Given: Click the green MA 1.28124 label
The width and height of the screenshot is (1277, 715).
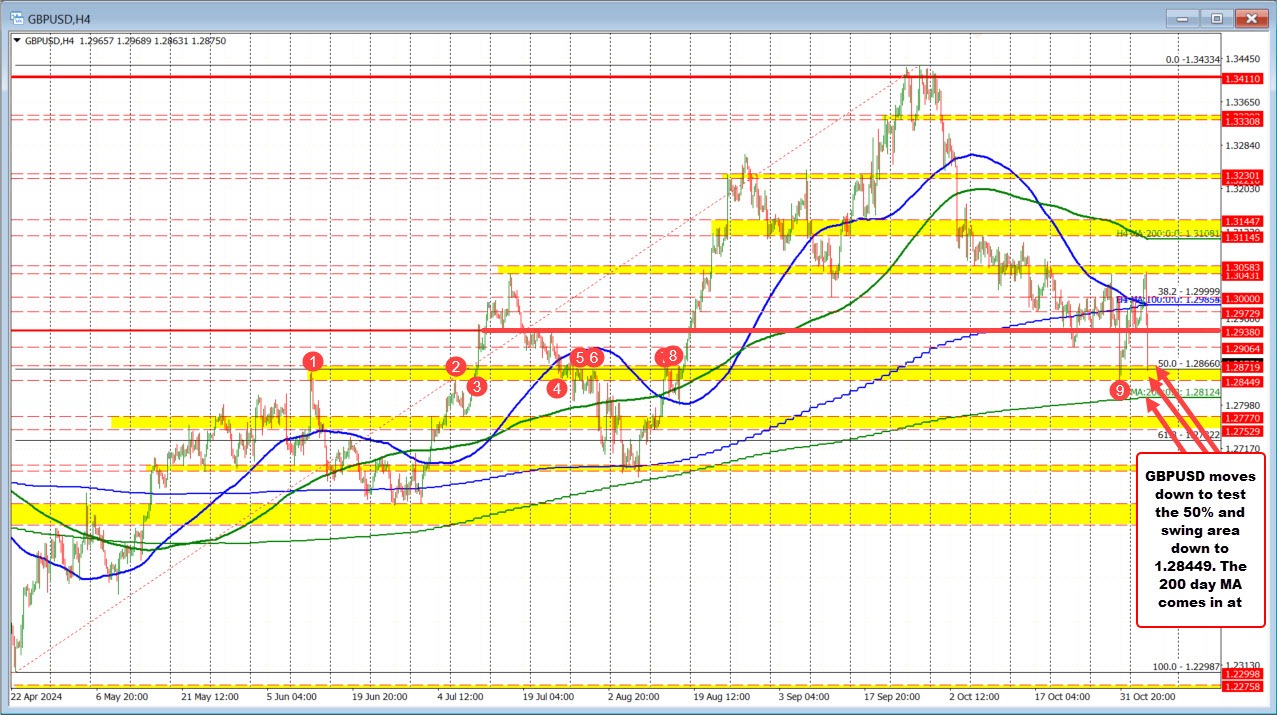Looking at the screenshot, I should 1175,393.
